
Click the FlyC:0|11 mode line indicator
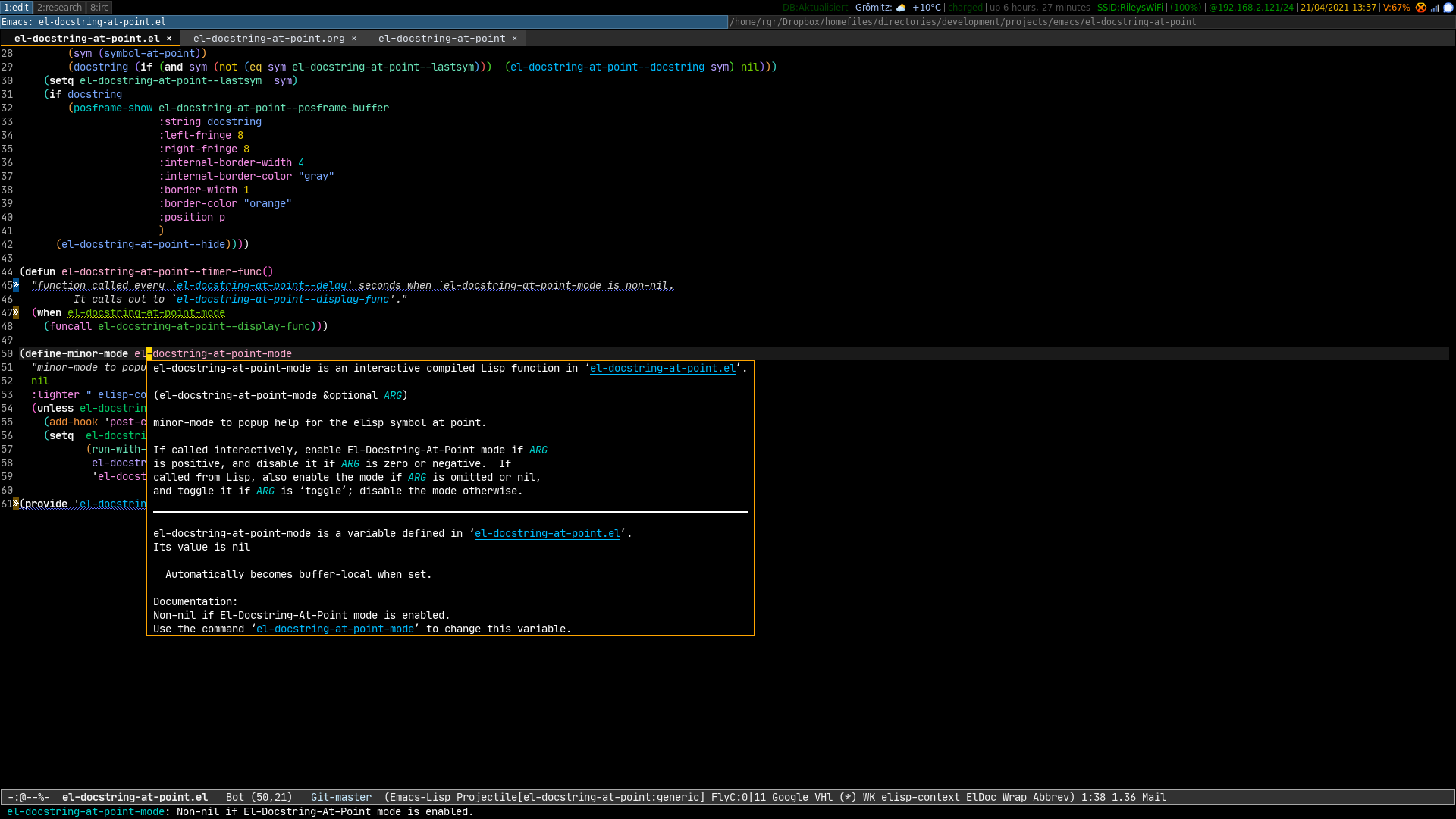pyautogui.click(x=738, y=798)
